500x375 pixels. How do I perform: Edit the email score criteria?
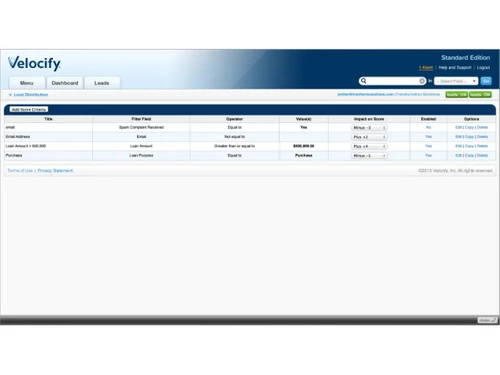pyautogui.click(x=459, y=127)
